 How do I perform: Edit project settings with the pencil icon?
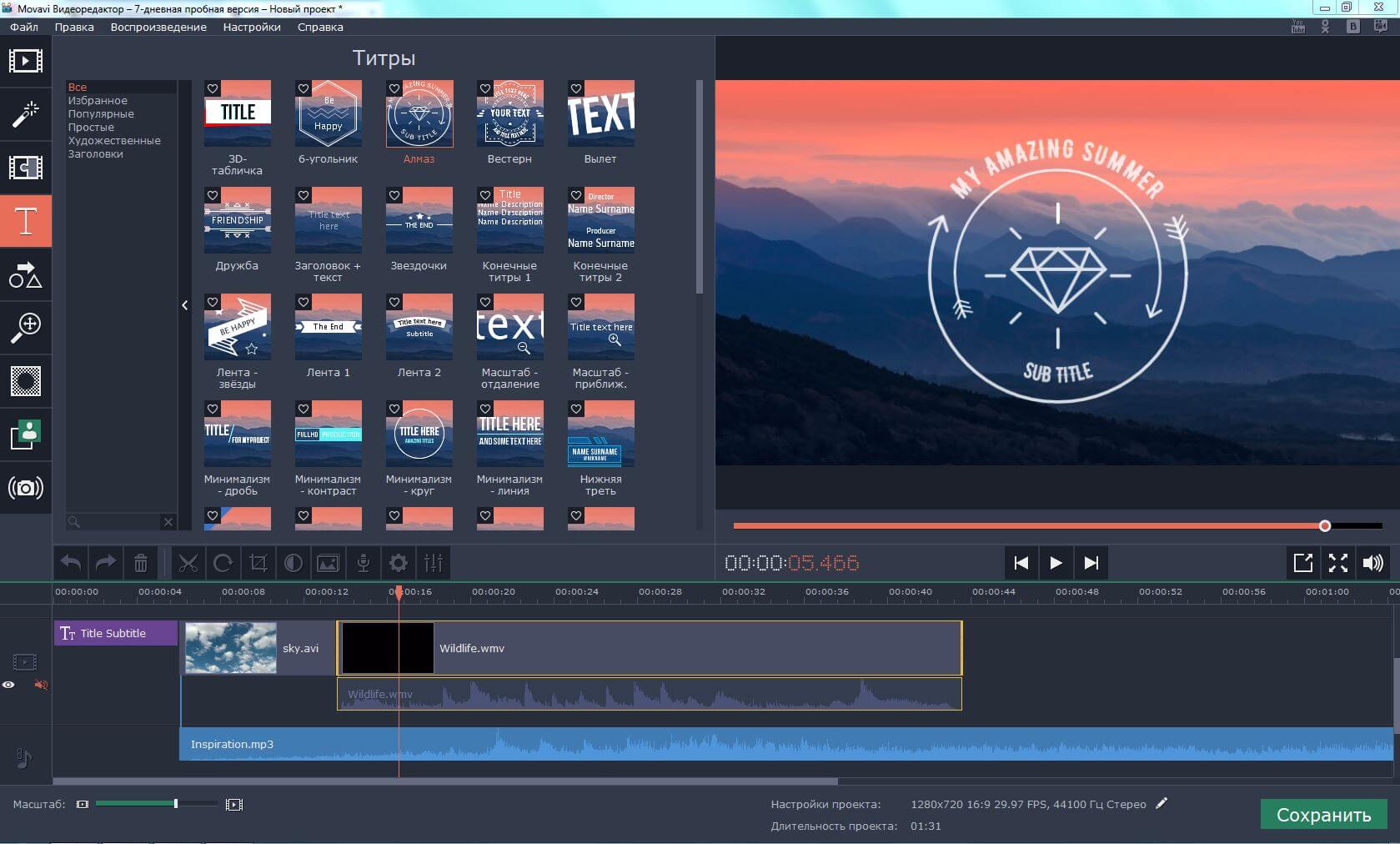pyautogui.click(x=1162, y=803)
